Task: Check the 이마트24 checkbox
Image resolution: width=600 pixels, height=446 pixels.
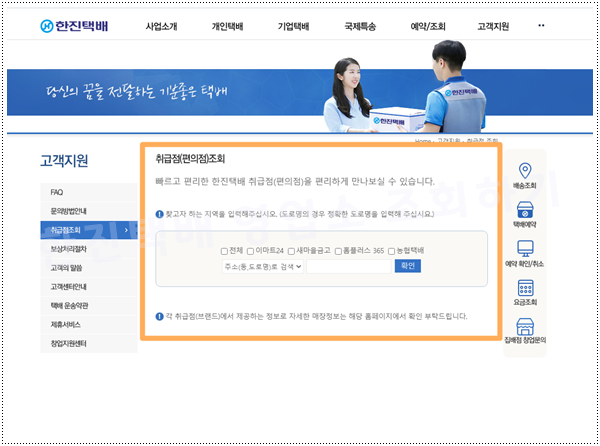Action: point(250,251)
